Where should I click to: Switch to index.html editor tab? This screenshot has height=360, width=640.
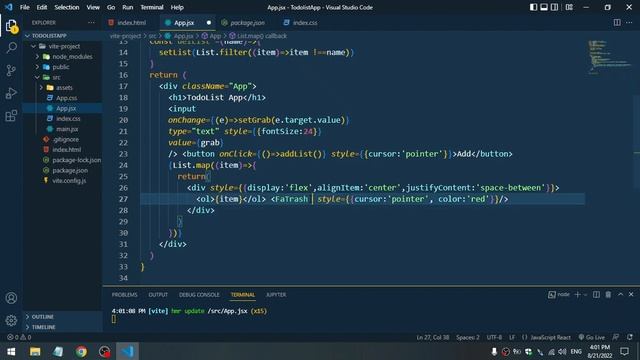click(x=131, y=23)
